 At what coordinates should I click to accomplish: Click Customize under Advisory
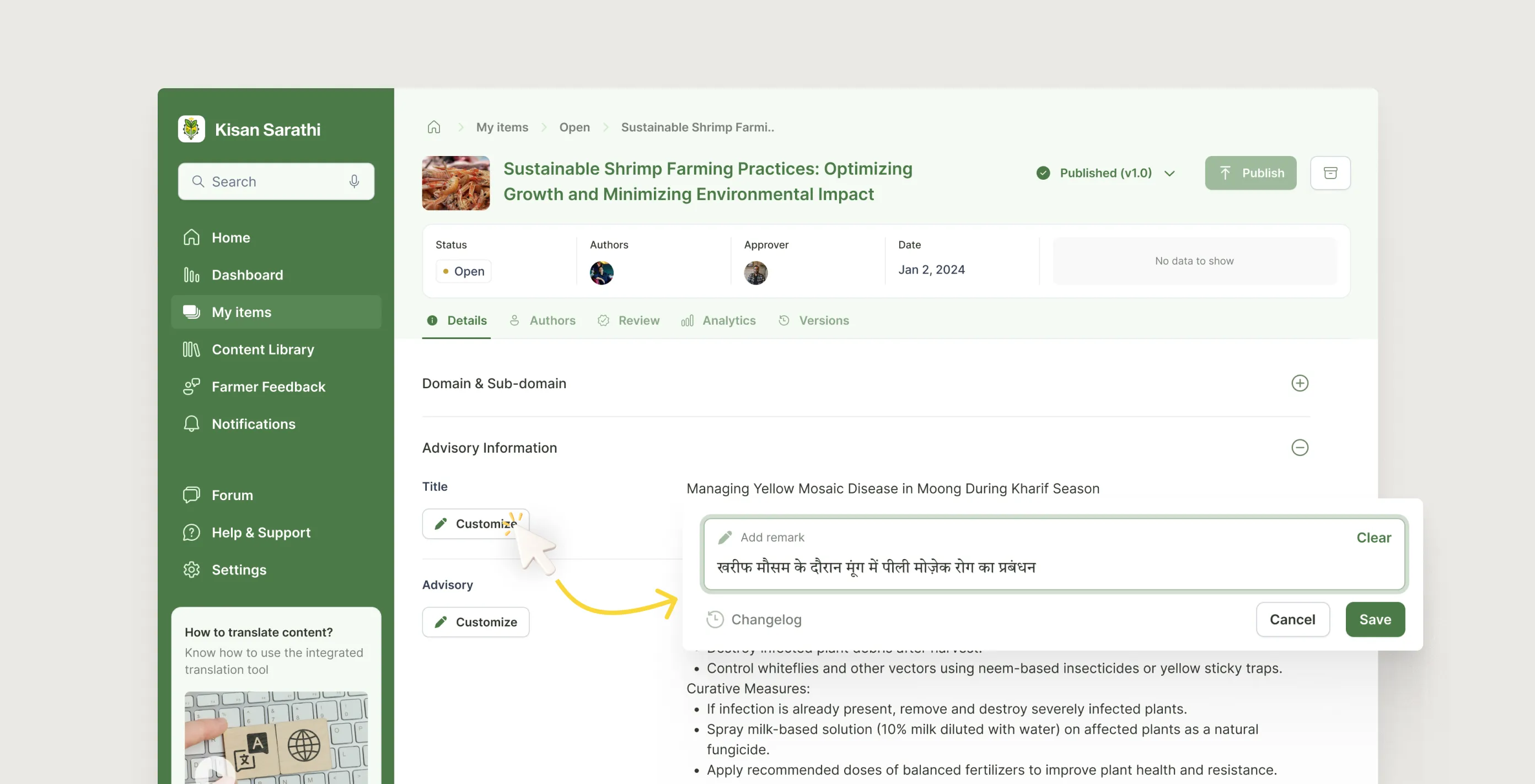475,622
